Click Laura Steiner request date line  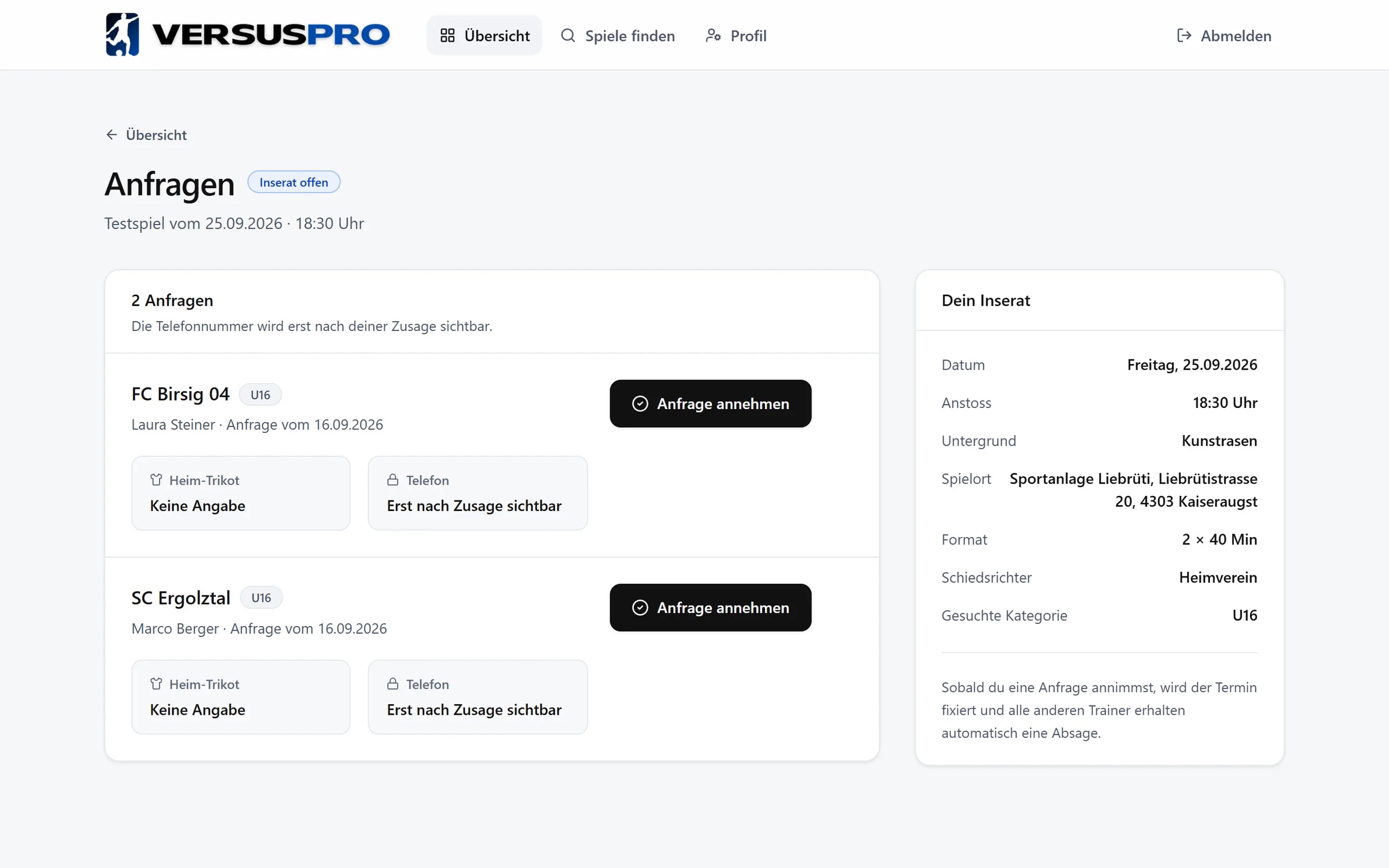tap(257, 425)
